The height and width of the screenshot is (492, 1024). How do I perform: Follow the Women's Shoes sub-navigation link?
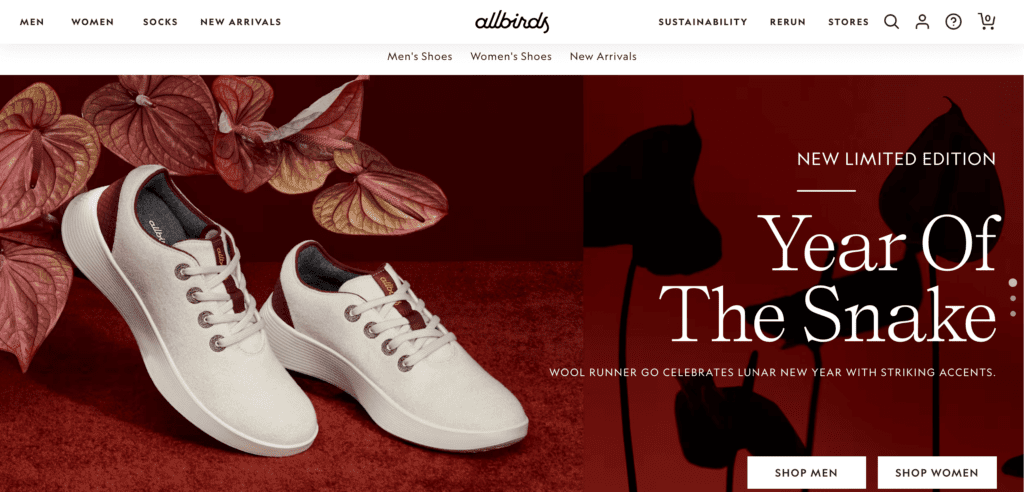[x=511, y=57]
